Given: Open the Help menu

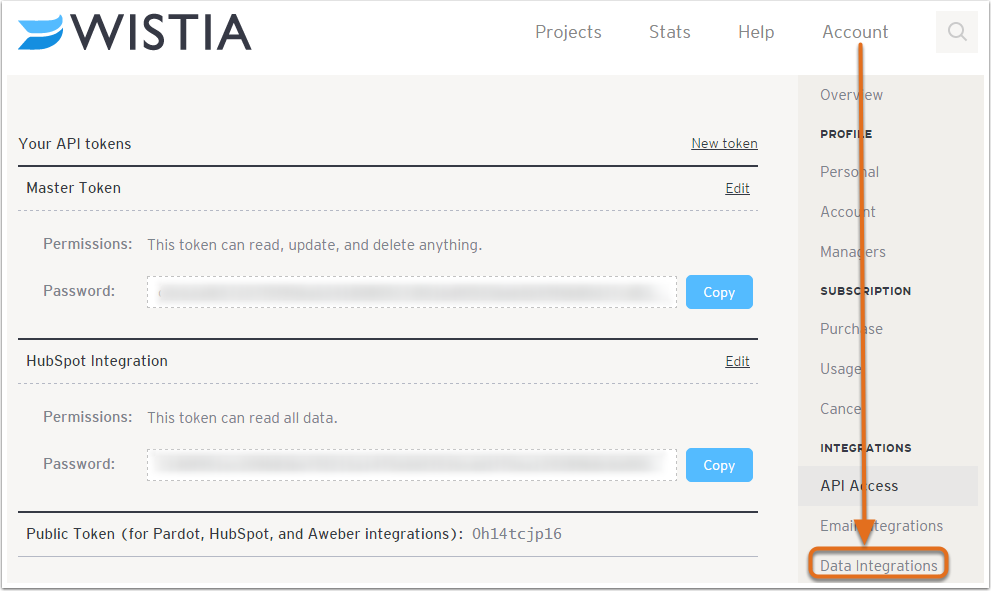Looking at the screenshot, I should (x=756, y=32).
